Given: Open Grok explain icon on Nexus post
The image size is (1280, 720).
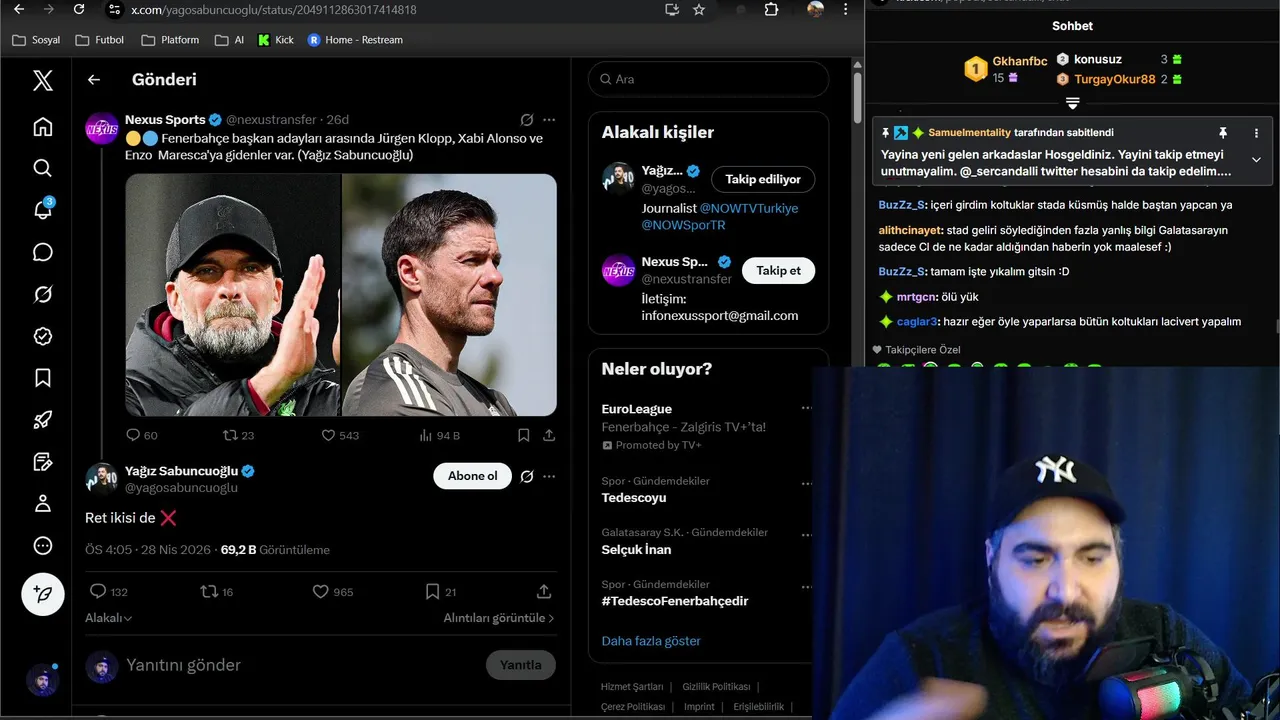Looking at the screenshot, I should 527,120.
